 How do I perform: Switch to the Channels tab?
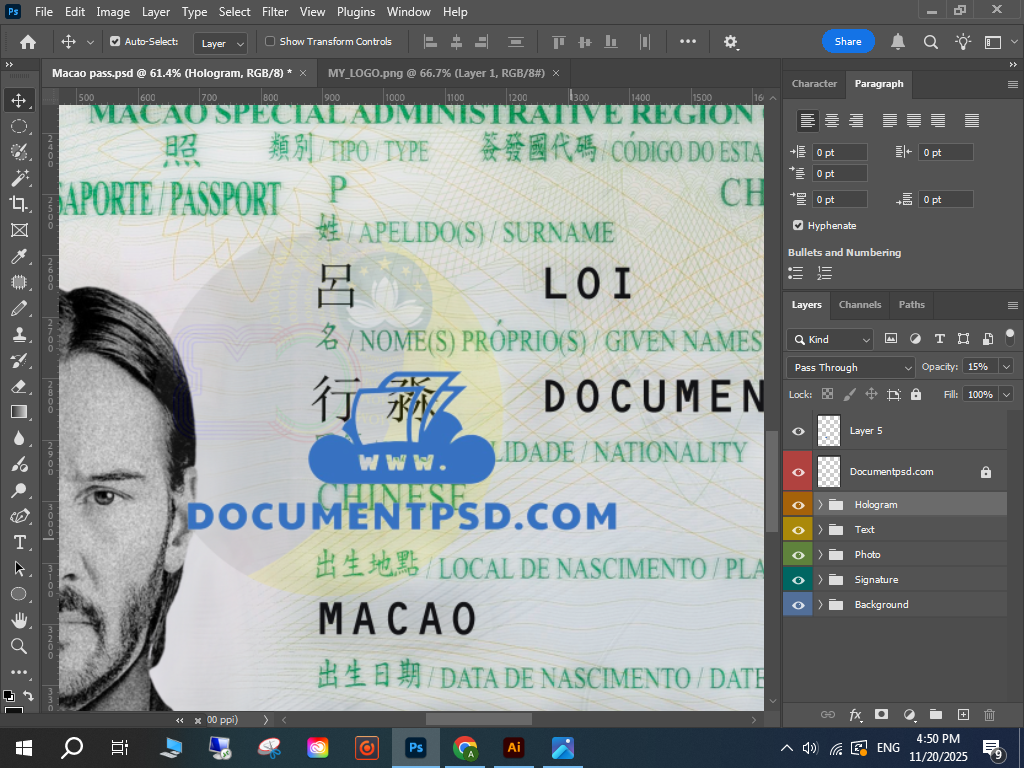click(860, 305)
